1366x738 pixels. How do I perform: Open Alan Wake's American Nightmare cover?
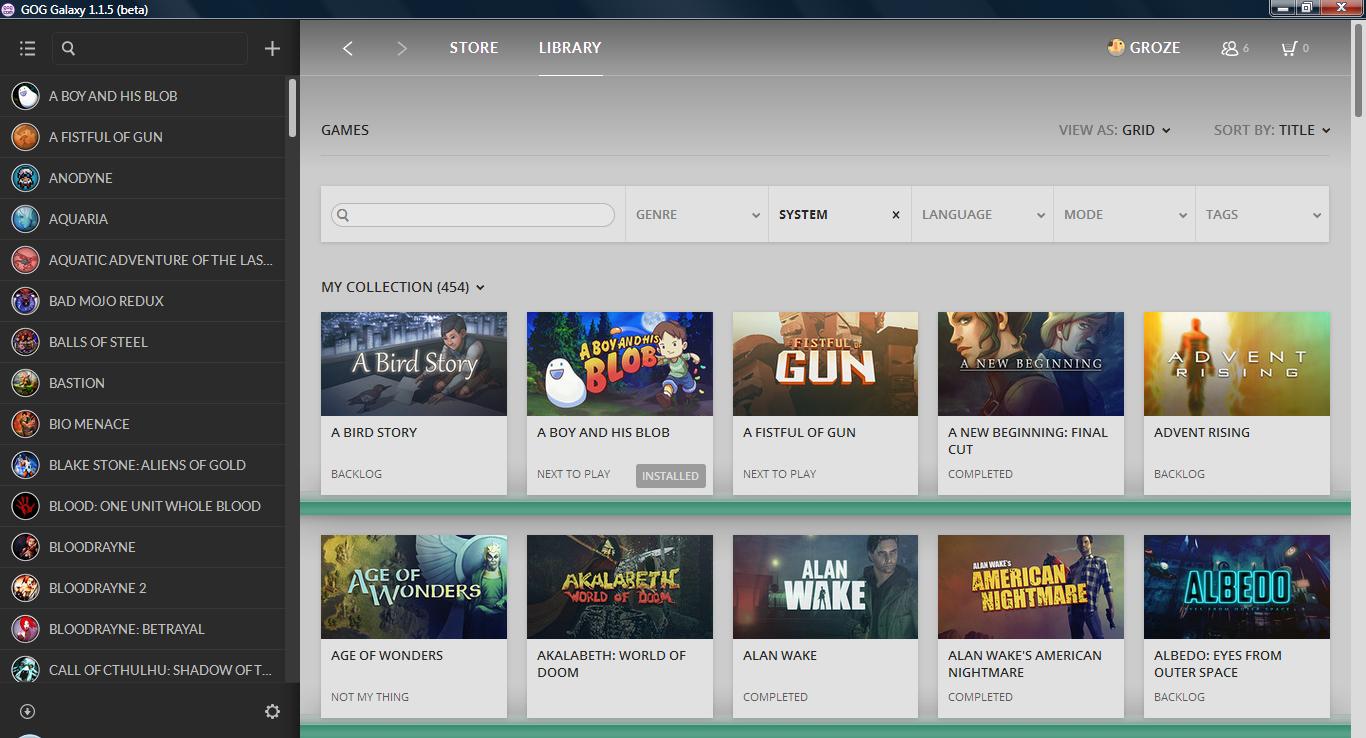pyautogui.click(x=1031, y=587)
